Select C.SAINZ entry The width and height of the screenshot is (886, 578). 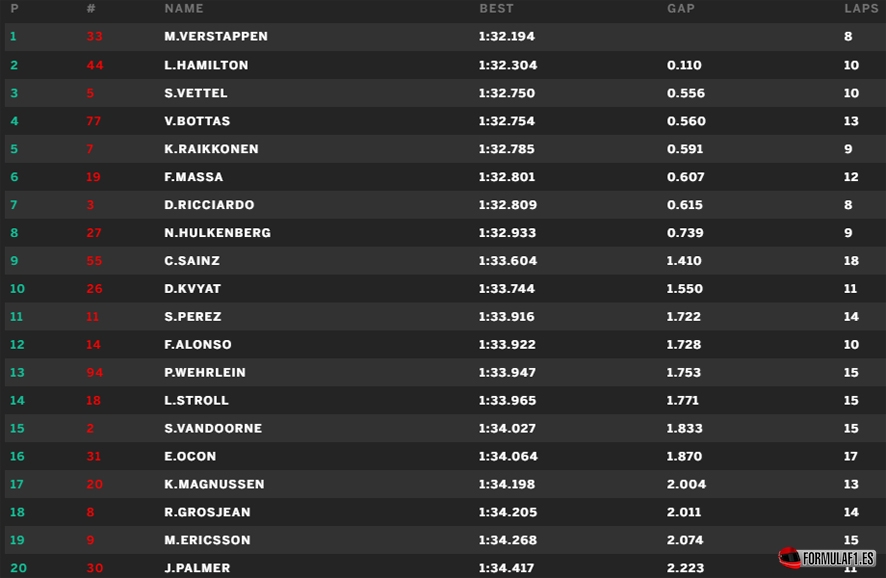tap(445, 260)
